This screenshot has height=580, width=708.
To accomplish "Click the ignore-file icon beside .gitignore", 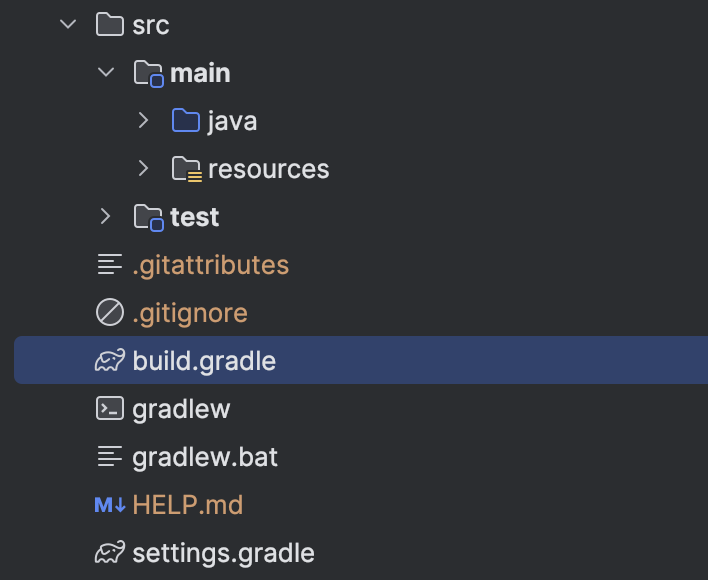I will pyautogui.click(x=110, y=312).
